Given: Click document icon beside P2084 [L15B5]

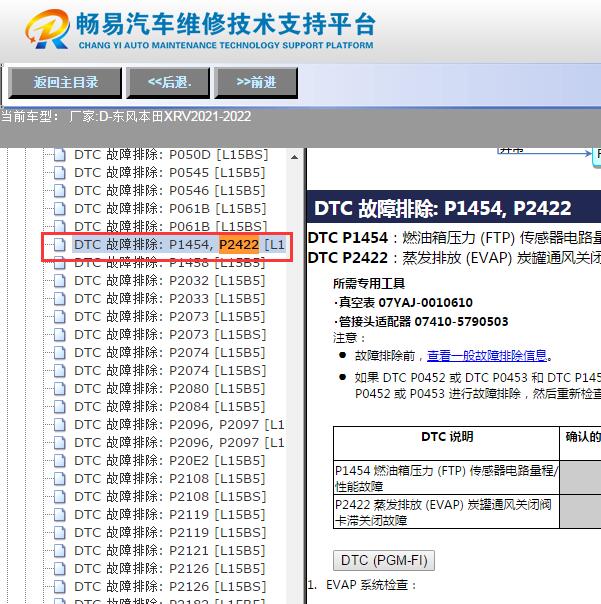Looking at the screenshot, I should (60, 406).
